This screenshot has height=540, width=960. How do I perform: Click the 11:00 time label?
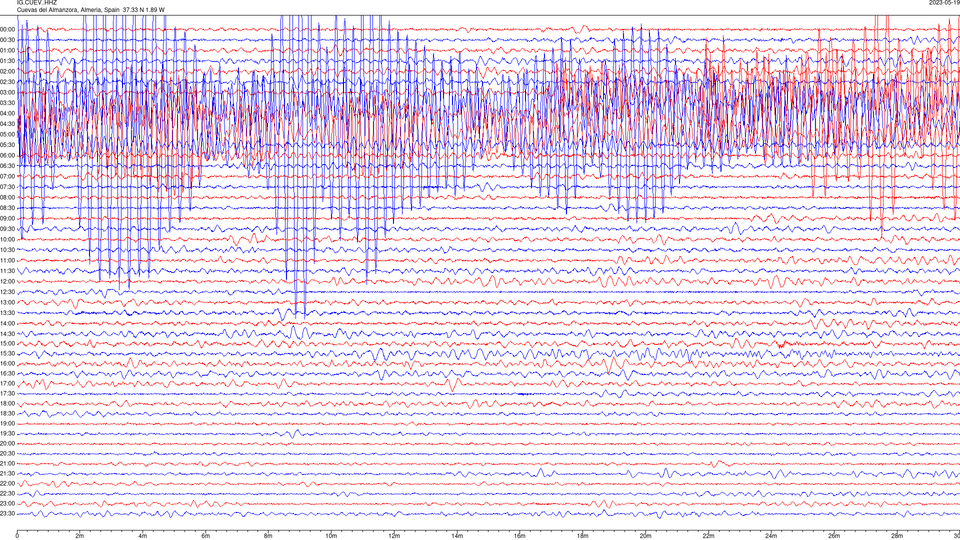pos(7,260)
